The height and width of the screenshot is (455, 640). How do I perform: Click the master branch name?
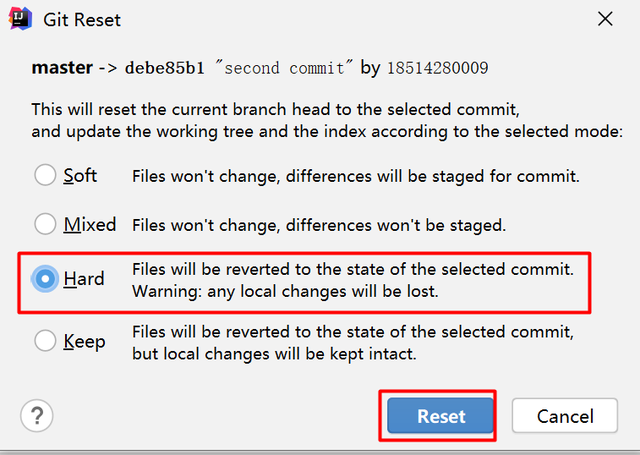click(x=62, y=68)
